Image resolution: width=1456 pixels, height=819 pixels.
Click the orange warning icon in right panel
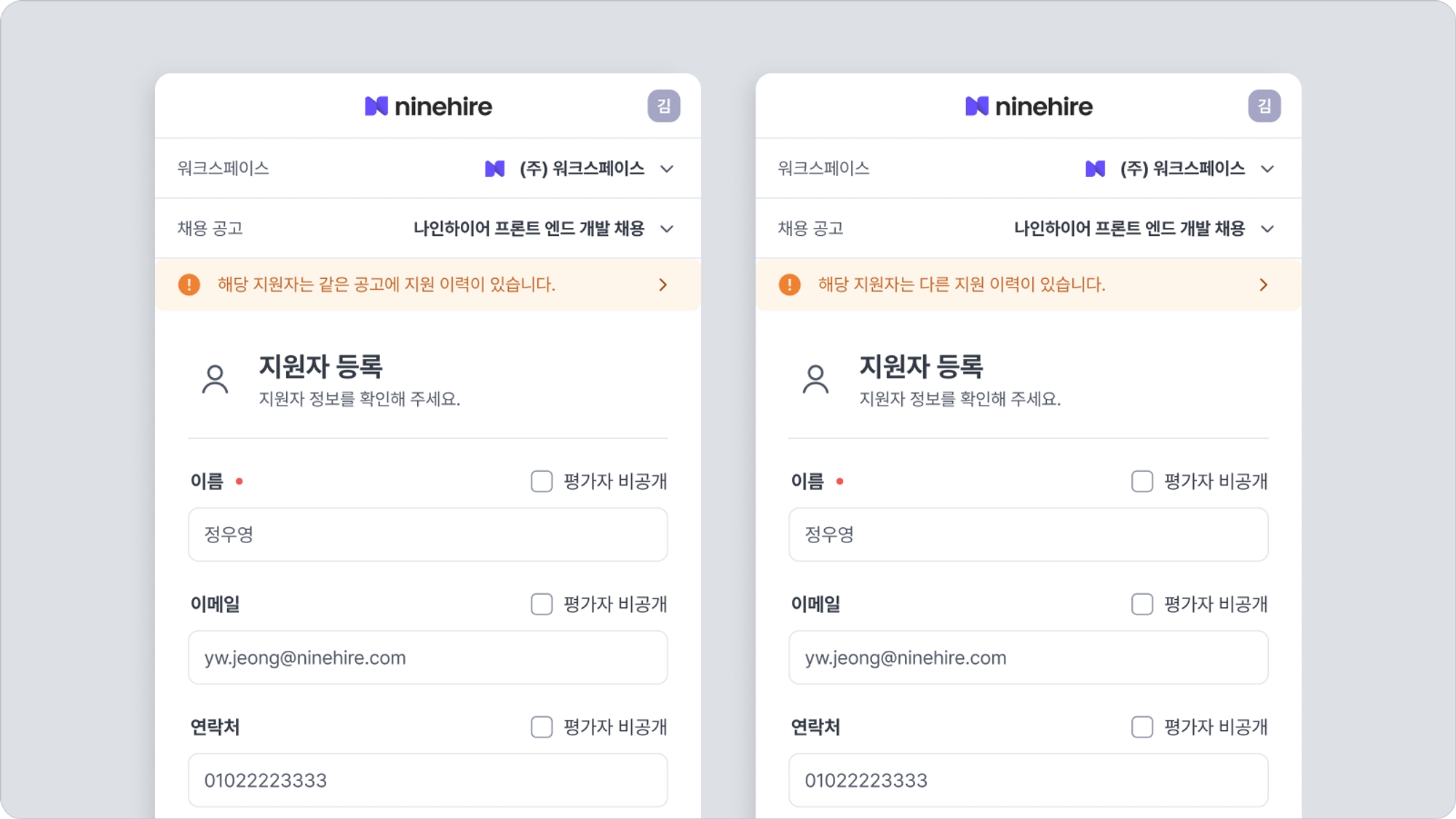click(790, 285)
